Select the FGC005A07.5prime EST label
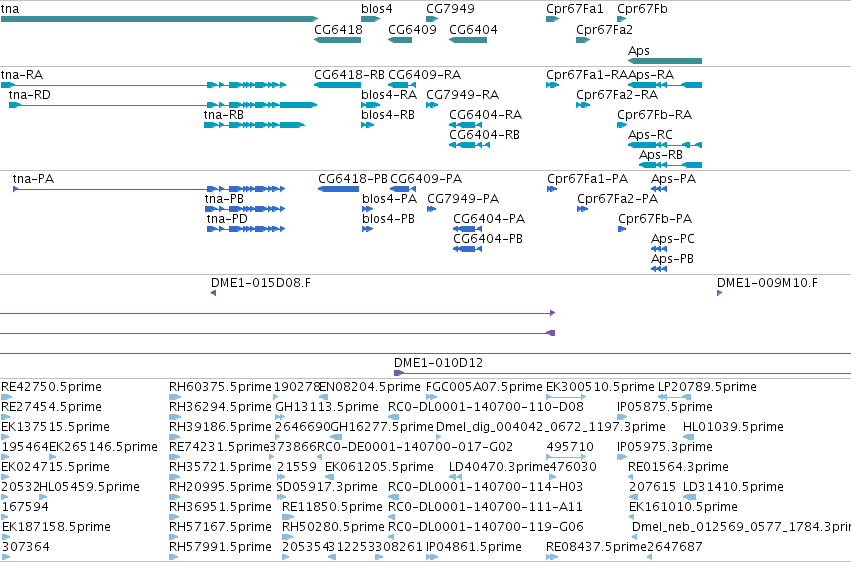851x562 pixels. coord(484,387)
